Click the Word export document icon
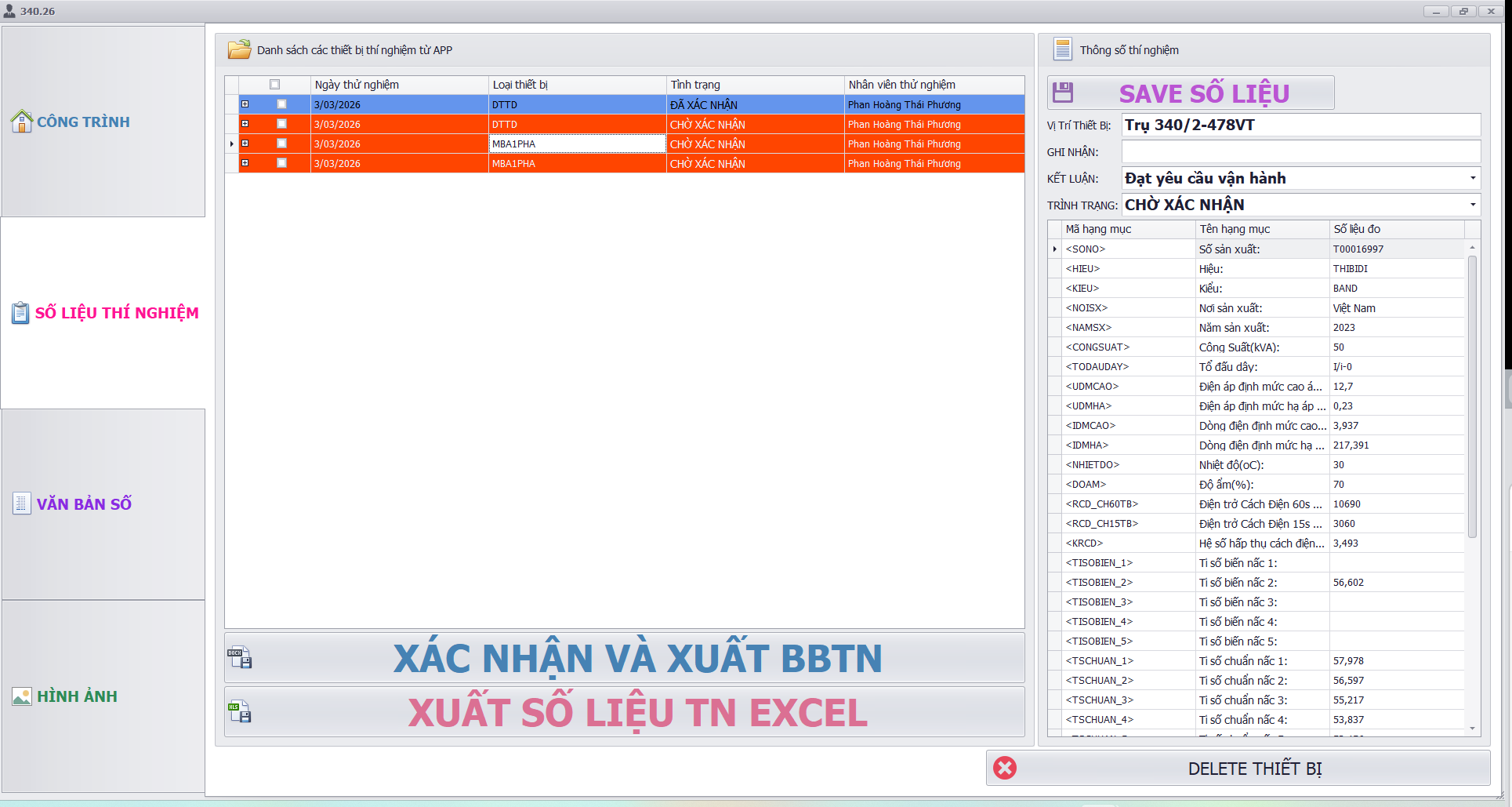Viewport: 1512px width, 807px height. 240,657
